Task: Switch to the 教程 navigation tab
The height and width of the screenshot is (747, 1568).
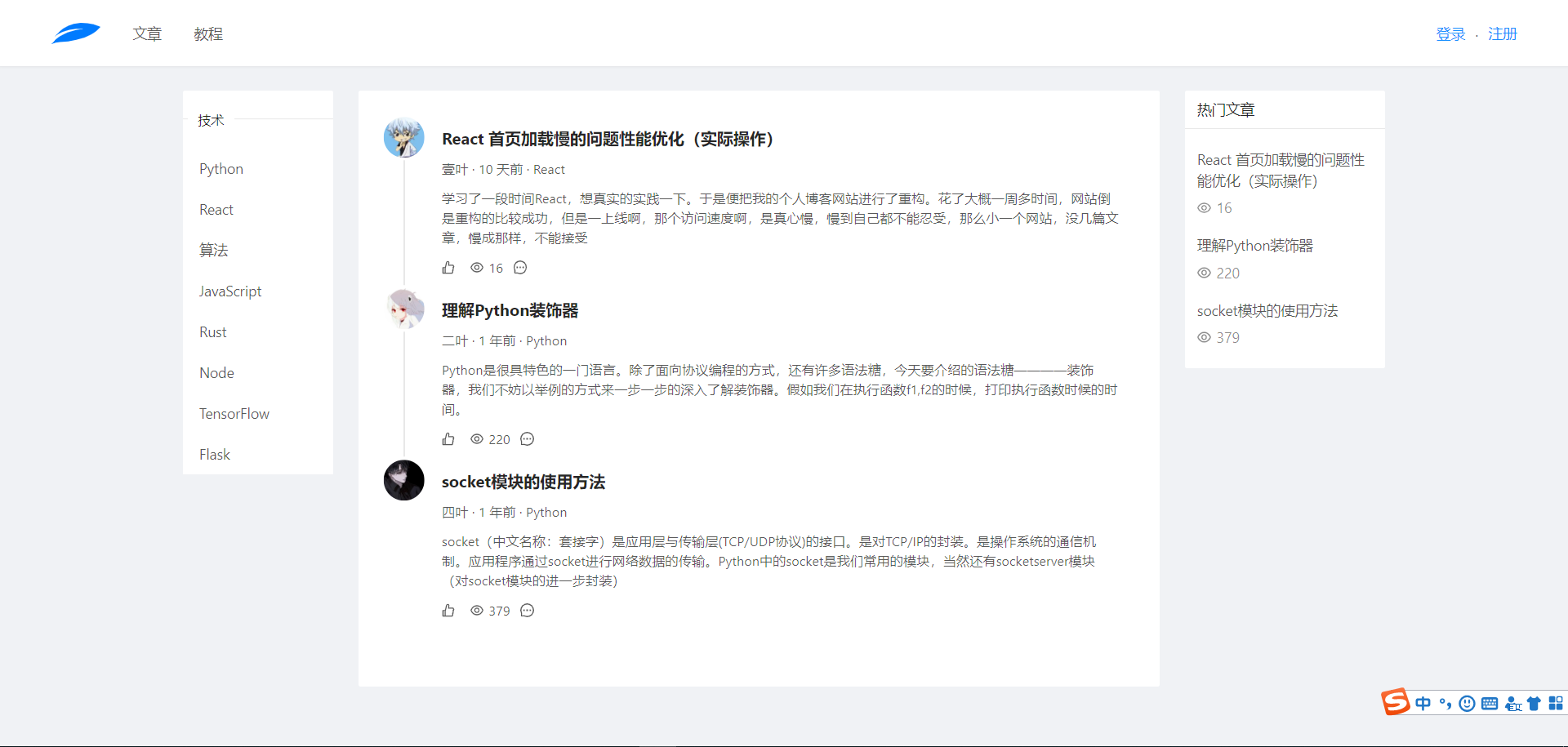Action: click(x=208, y=33)
